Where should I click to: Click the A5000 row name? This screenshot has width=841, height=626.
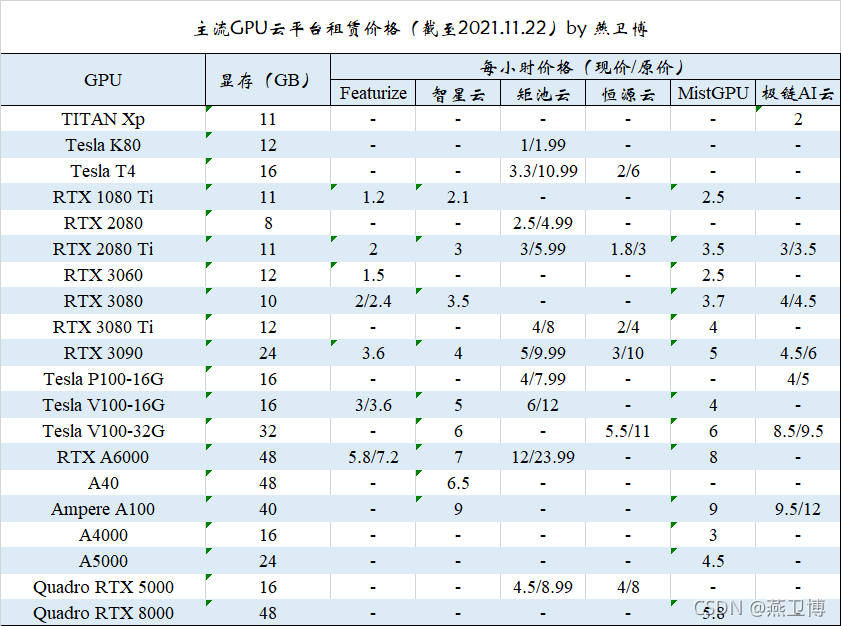[x=102, y=561]
